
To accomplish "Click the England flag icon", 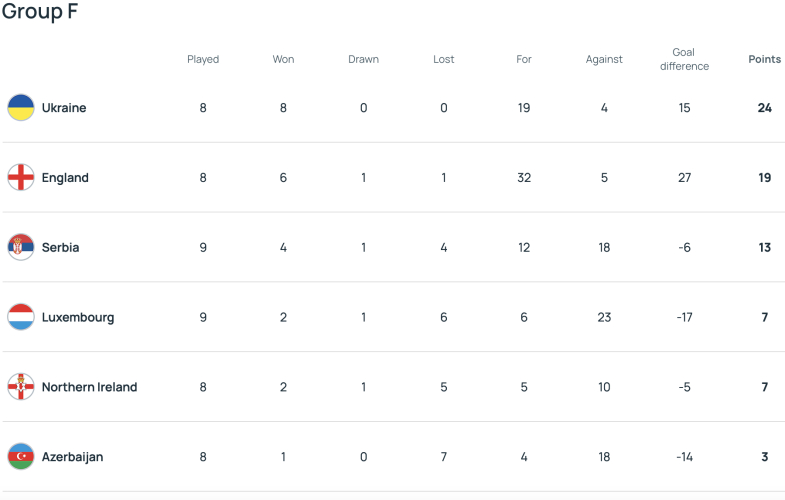I will [x=21, y=177].
